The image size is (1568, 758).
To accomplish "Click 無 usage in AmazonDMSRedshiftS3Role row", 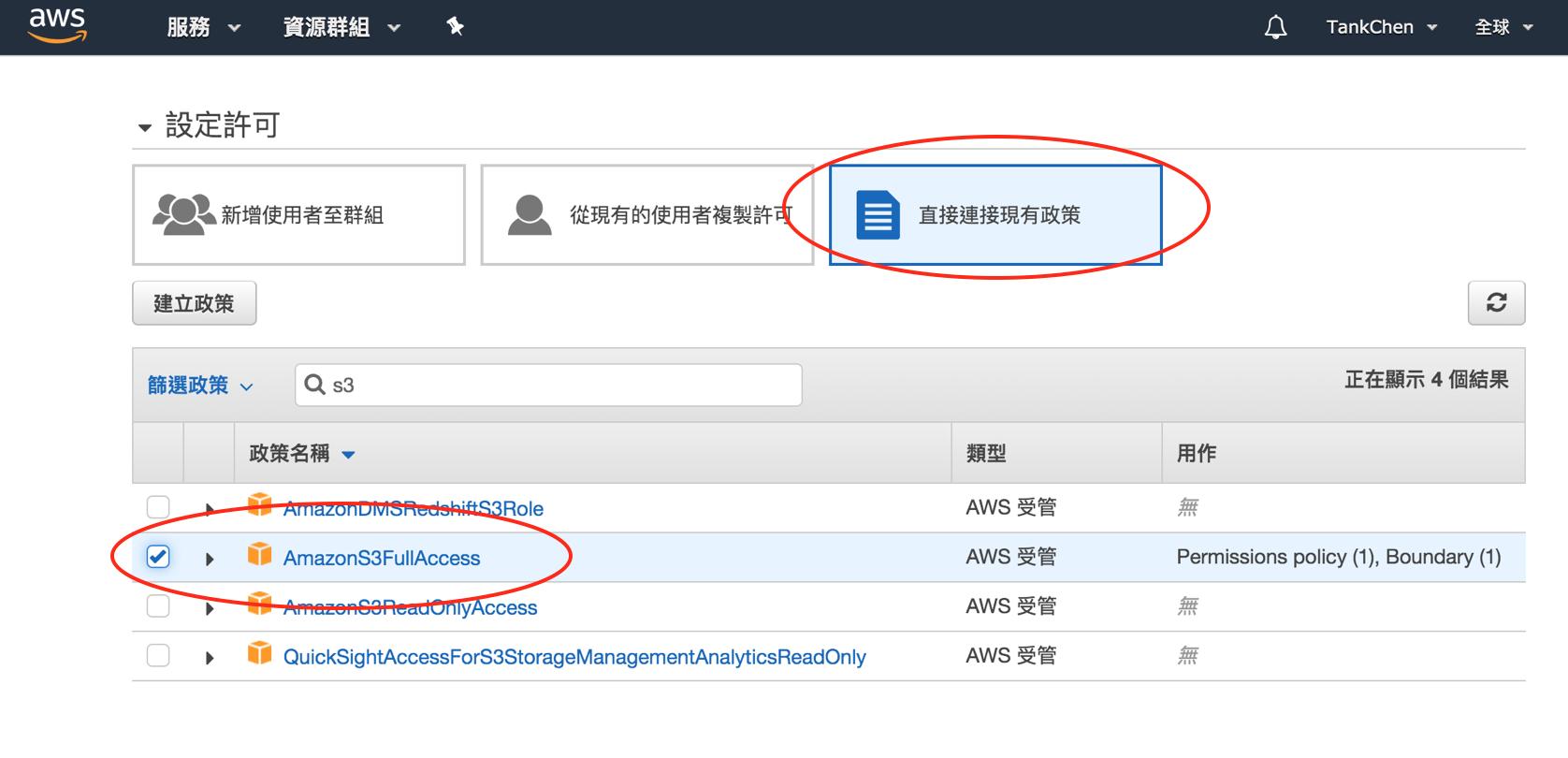I will (x=1187, y=508).
